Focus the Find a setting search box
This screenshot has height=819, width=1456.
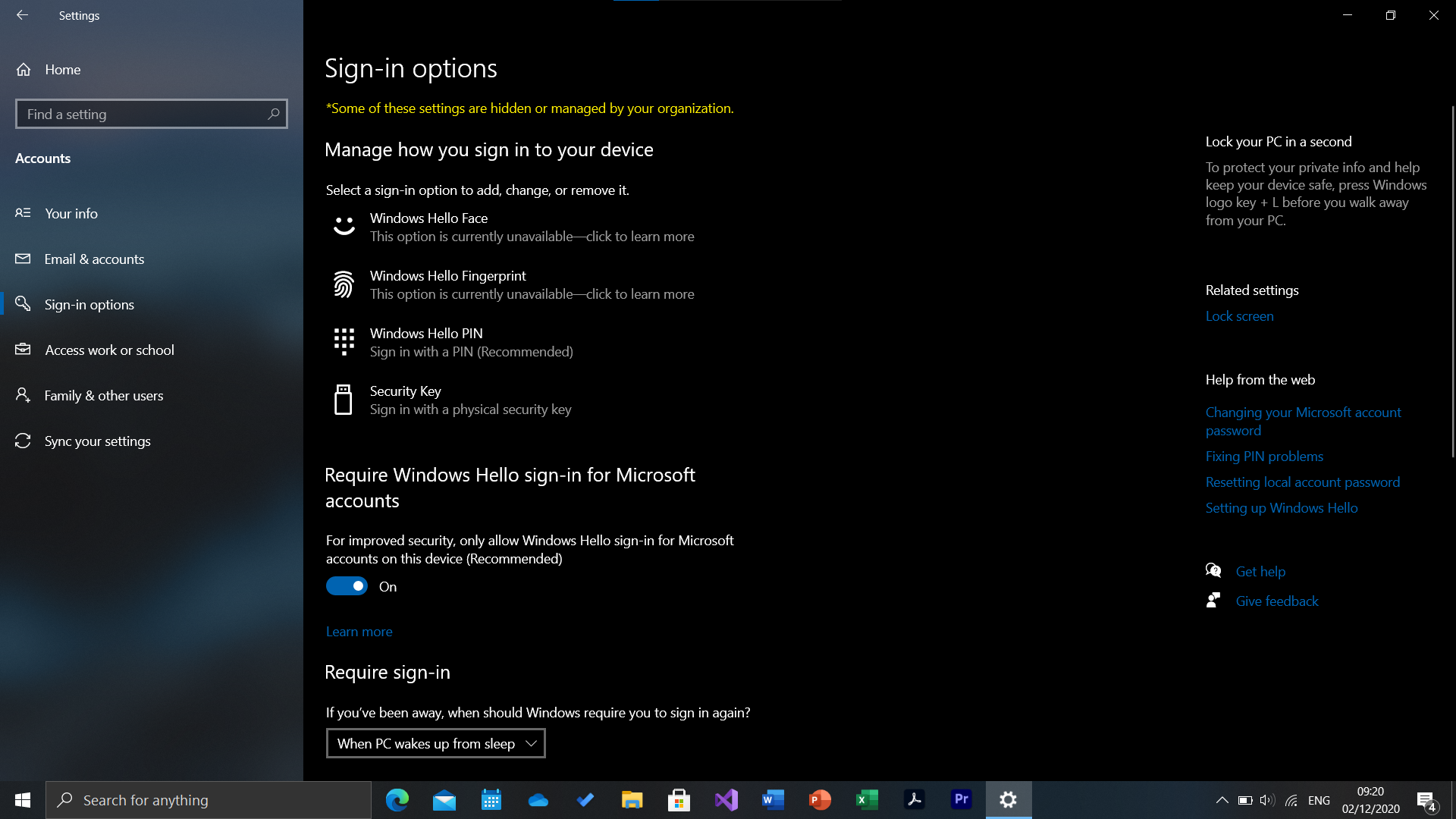click(152, 114)
